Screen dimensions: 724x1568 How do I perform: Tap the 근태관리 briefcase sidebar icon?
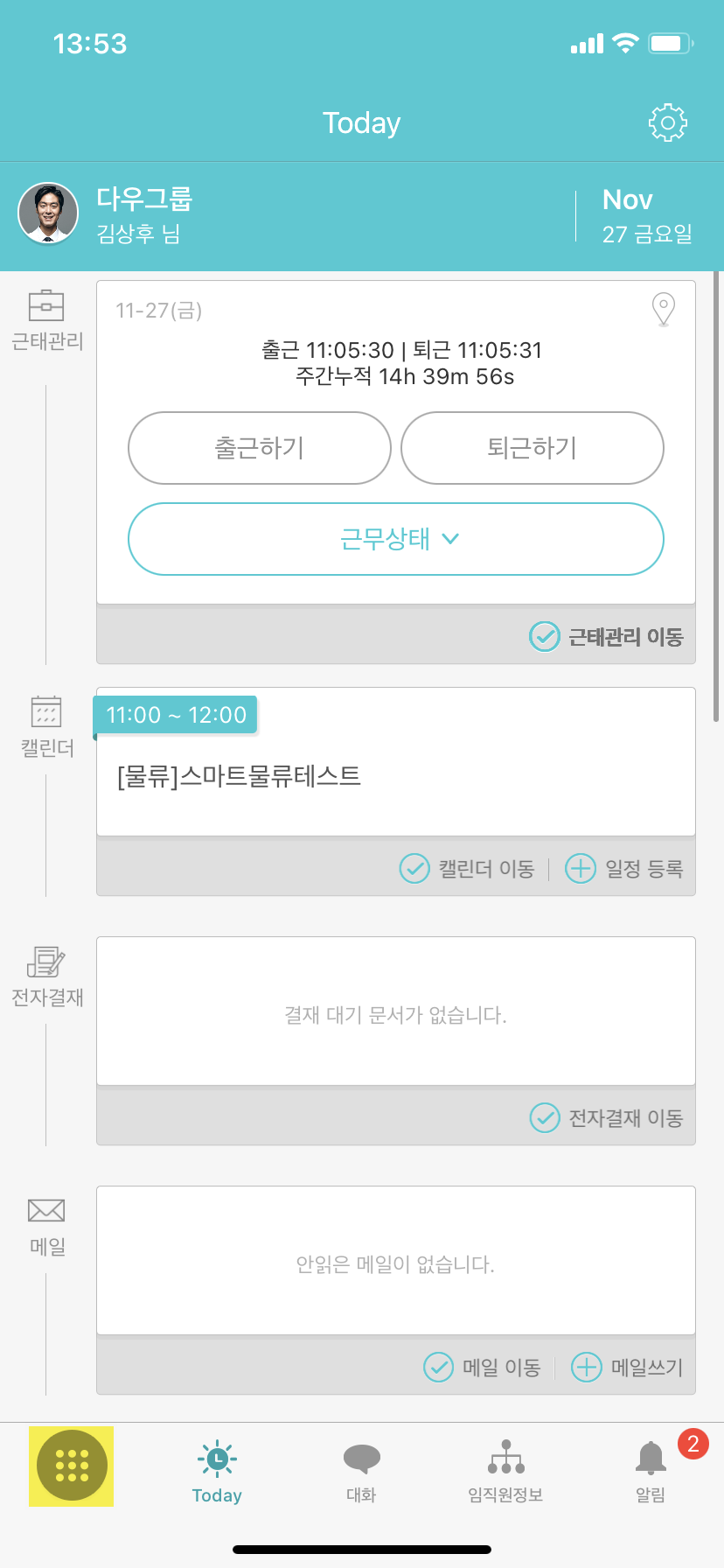pos(46,306)
